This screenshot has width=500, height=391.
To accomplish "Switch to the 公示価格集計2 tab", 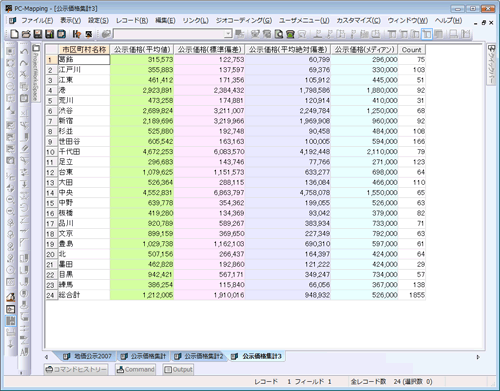I will click(199, 356).
